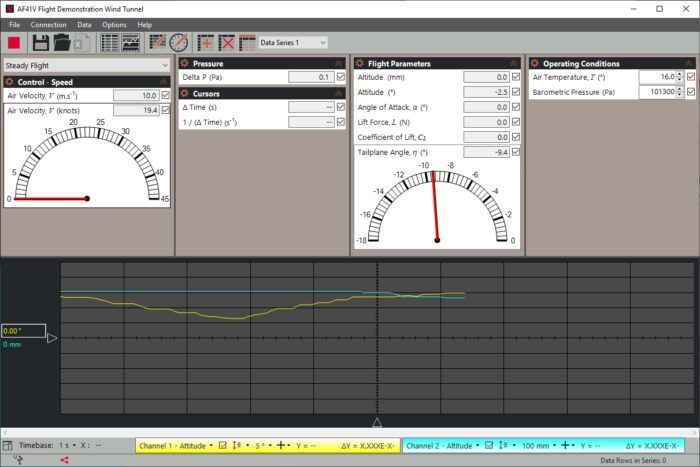Viewport: 700px width, 467px height.
Task: Click Channel 2 vertical autoscale icon
Action: (x=504, y=445)
